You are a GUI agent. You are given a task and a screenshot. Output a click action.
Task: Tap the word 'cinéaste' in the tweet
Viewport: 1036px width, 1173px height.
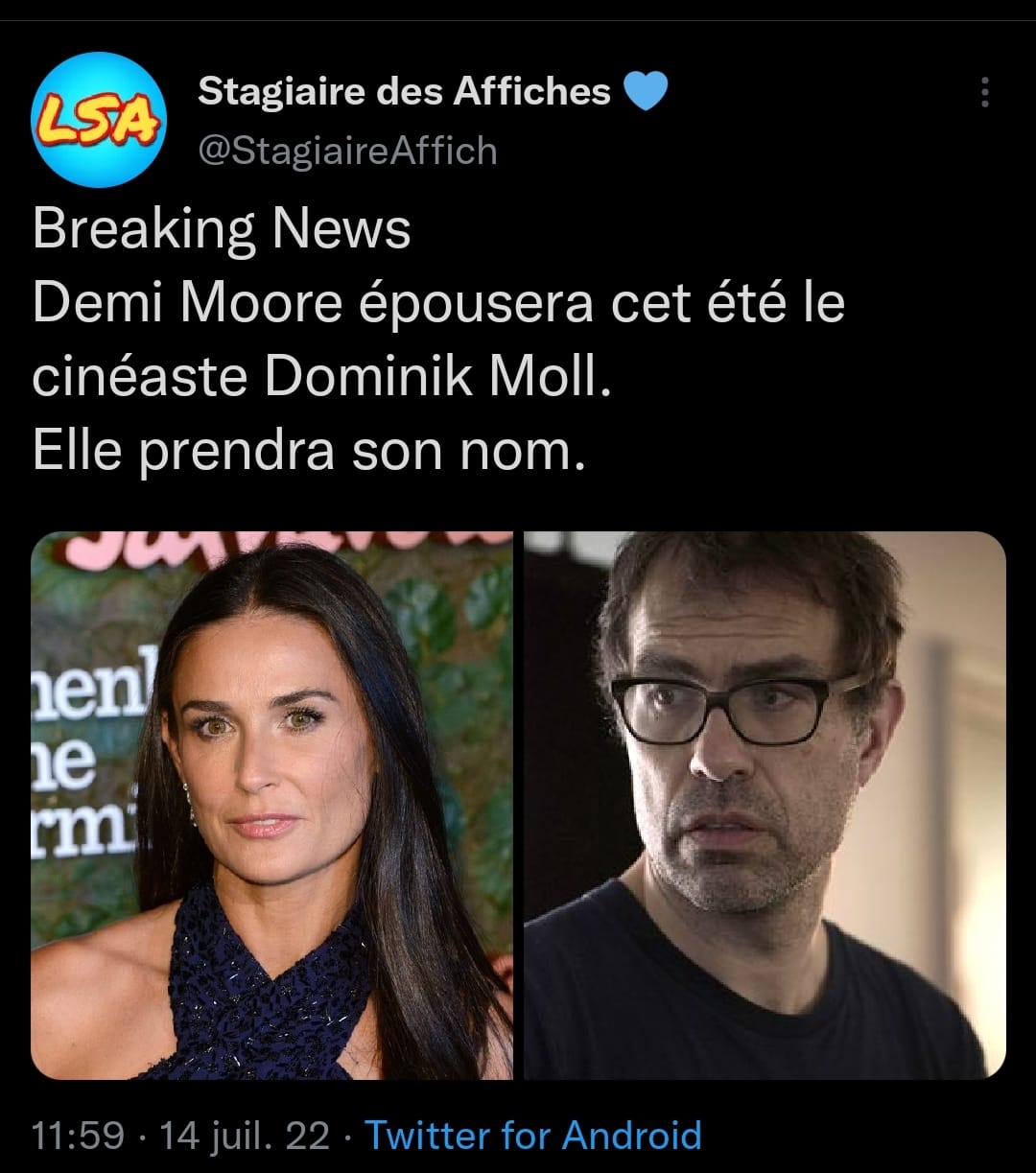tap(140, 378)
